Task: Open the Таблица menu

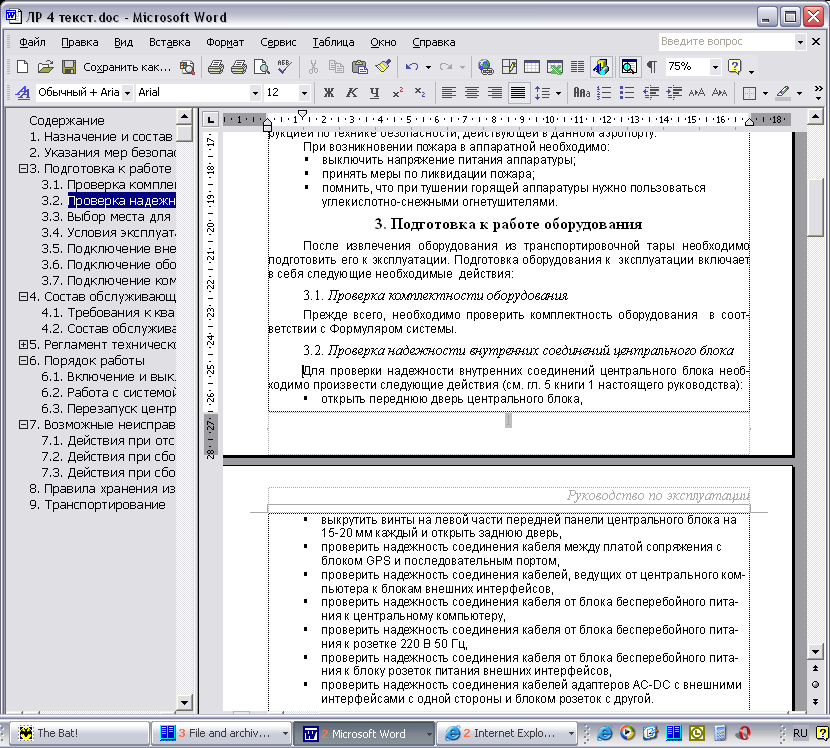Action: coord(333,42)
